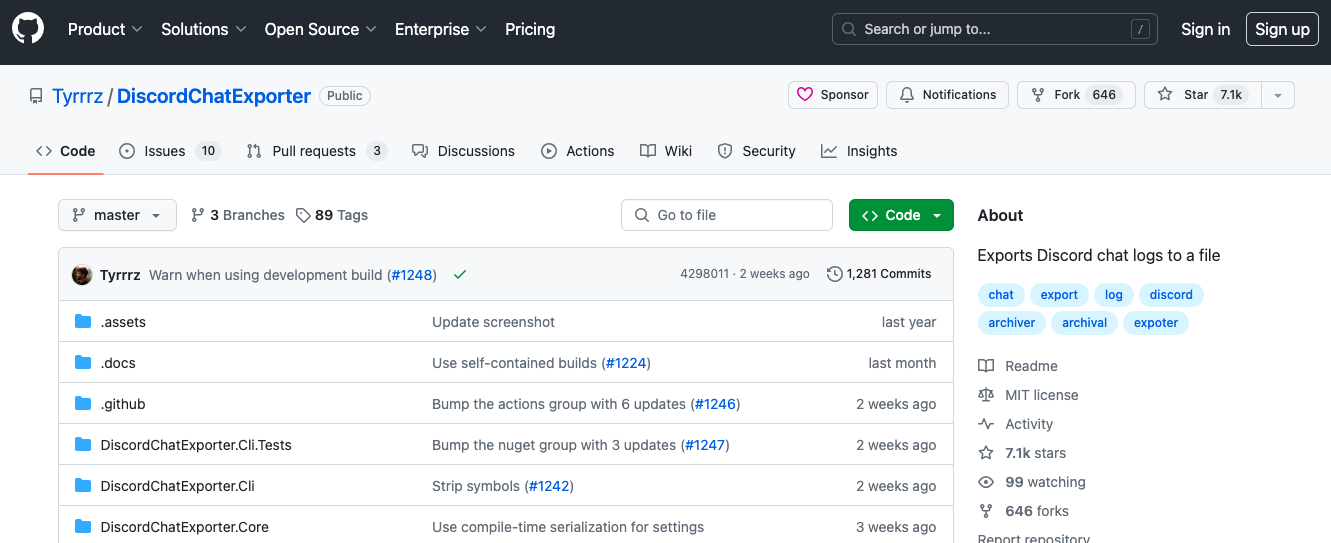
Task: Select the Code tab
Action: [x=66, y=151]
